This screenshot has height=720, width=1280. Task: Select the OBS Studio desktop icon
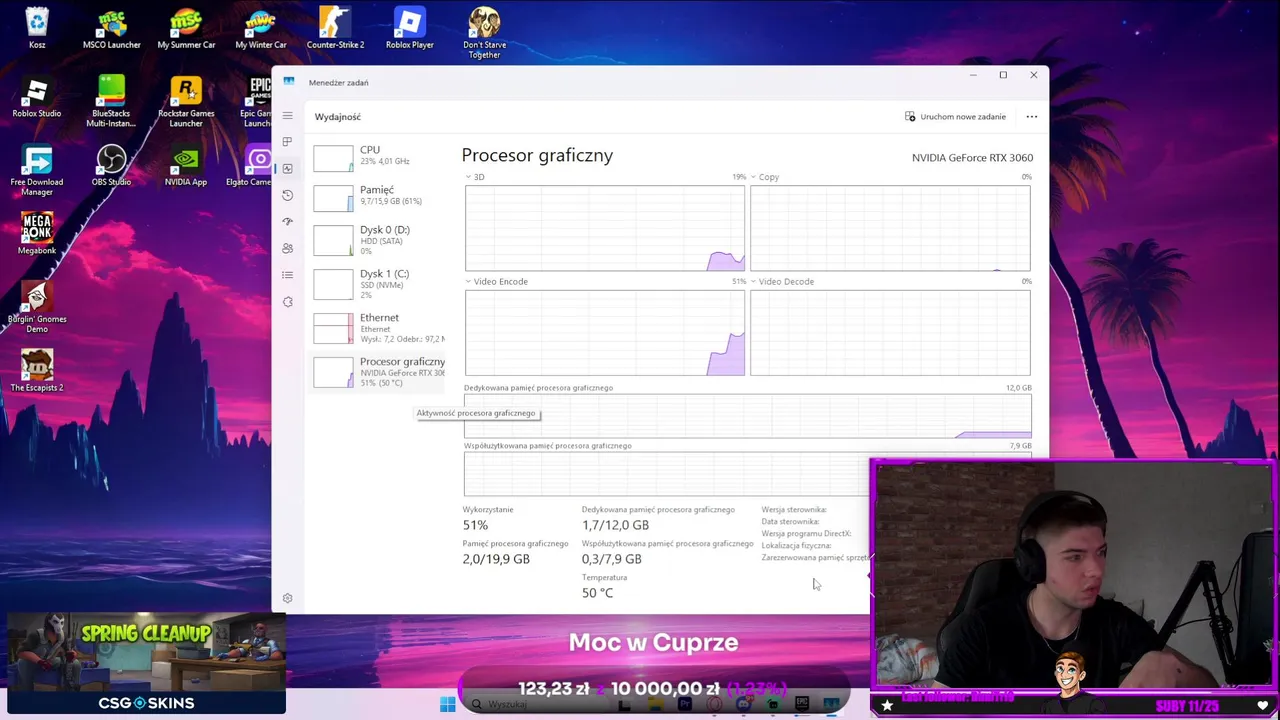tap(111, 166)
